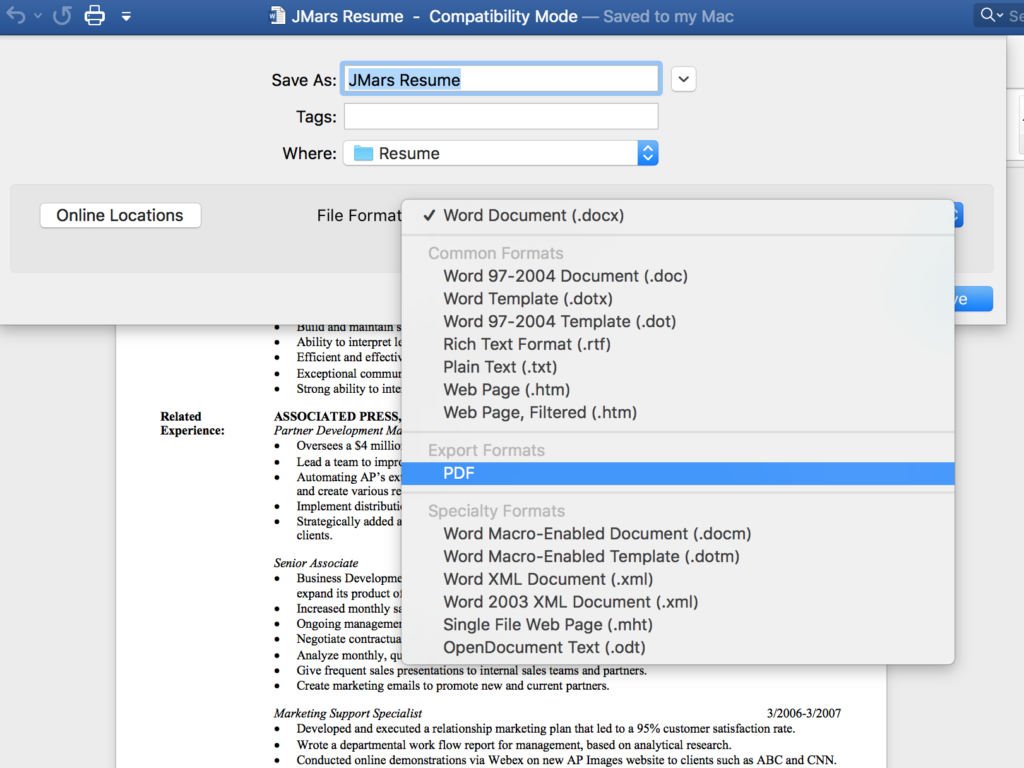Expand the save dialog with chevron button

point(683,80)
